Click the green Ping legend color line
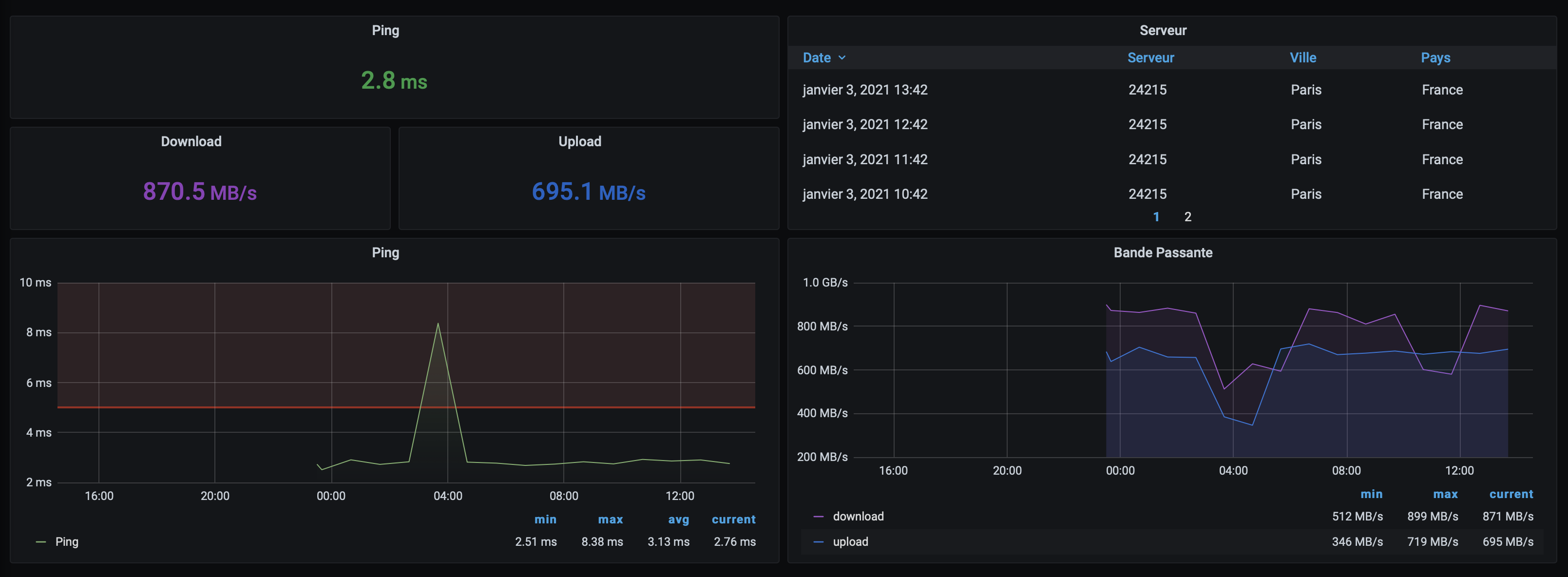Viewport: 1568px width, 577px height. tap(41, 542)
